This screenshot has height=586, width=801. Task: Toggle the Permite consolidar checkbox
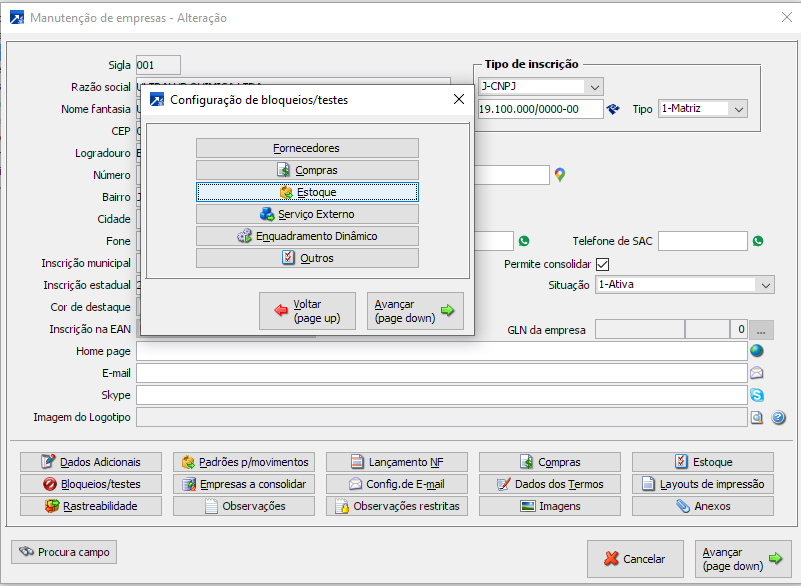(602, 264)
